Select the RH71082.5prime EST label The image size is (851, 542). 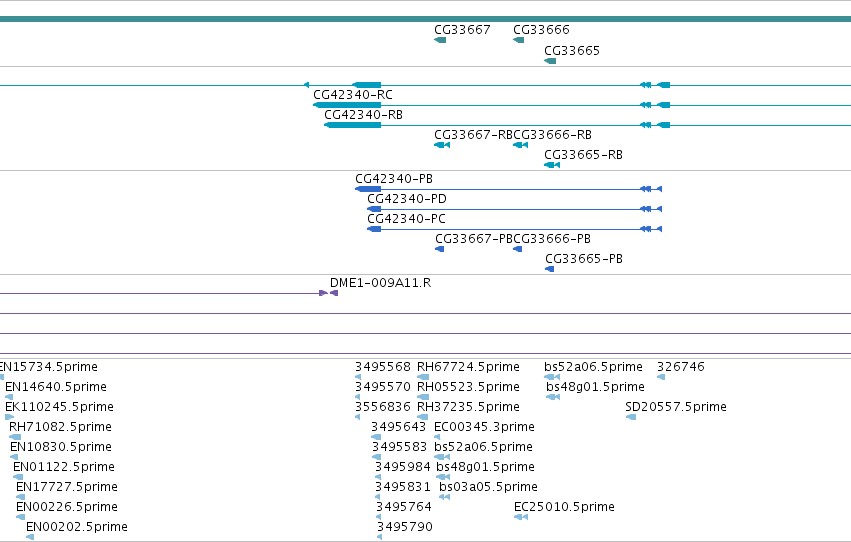click(60, 428)
